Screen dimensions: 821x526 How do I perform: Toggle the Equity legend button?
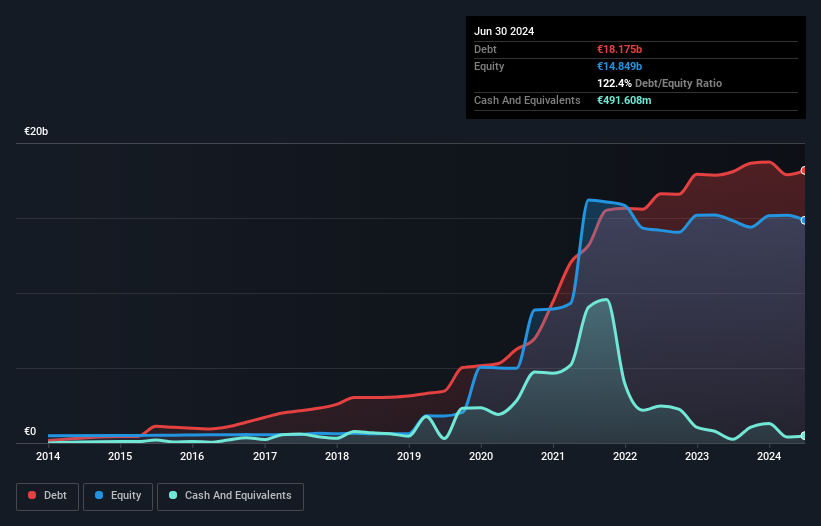point(118,496)
